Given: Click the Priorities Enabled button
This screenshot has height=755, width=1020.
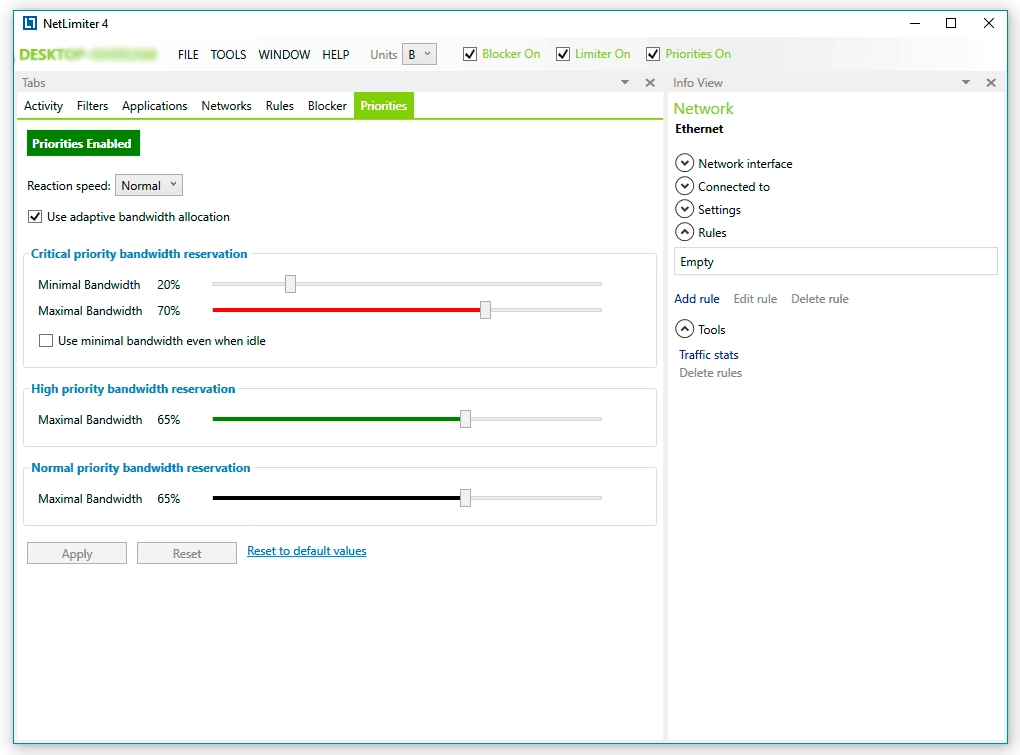Looking at the screenshot, I should (x=83, y=143).
